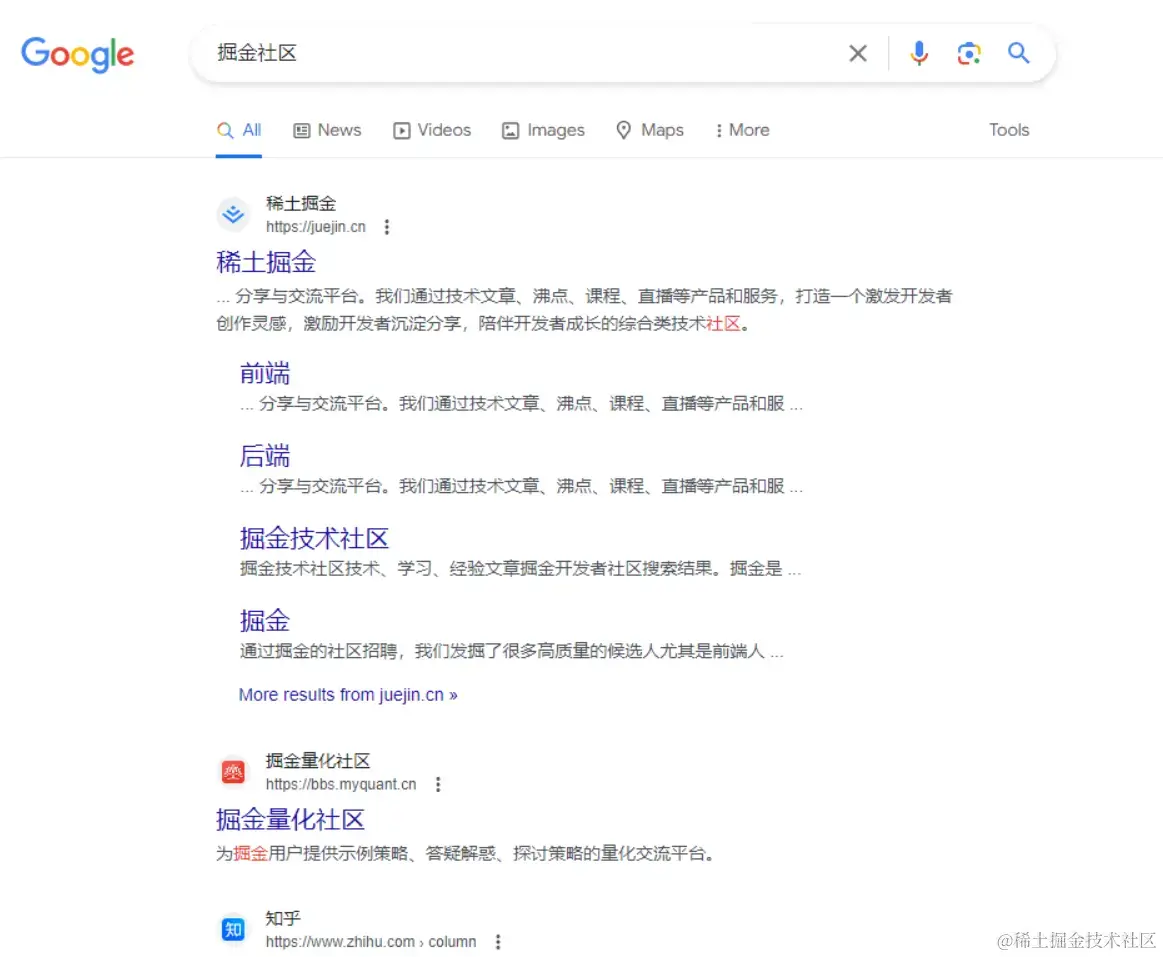Click the zhihu.com › column URL text
The width and height of the screenshot is (1163, 957).
click(x=371, y=942)
